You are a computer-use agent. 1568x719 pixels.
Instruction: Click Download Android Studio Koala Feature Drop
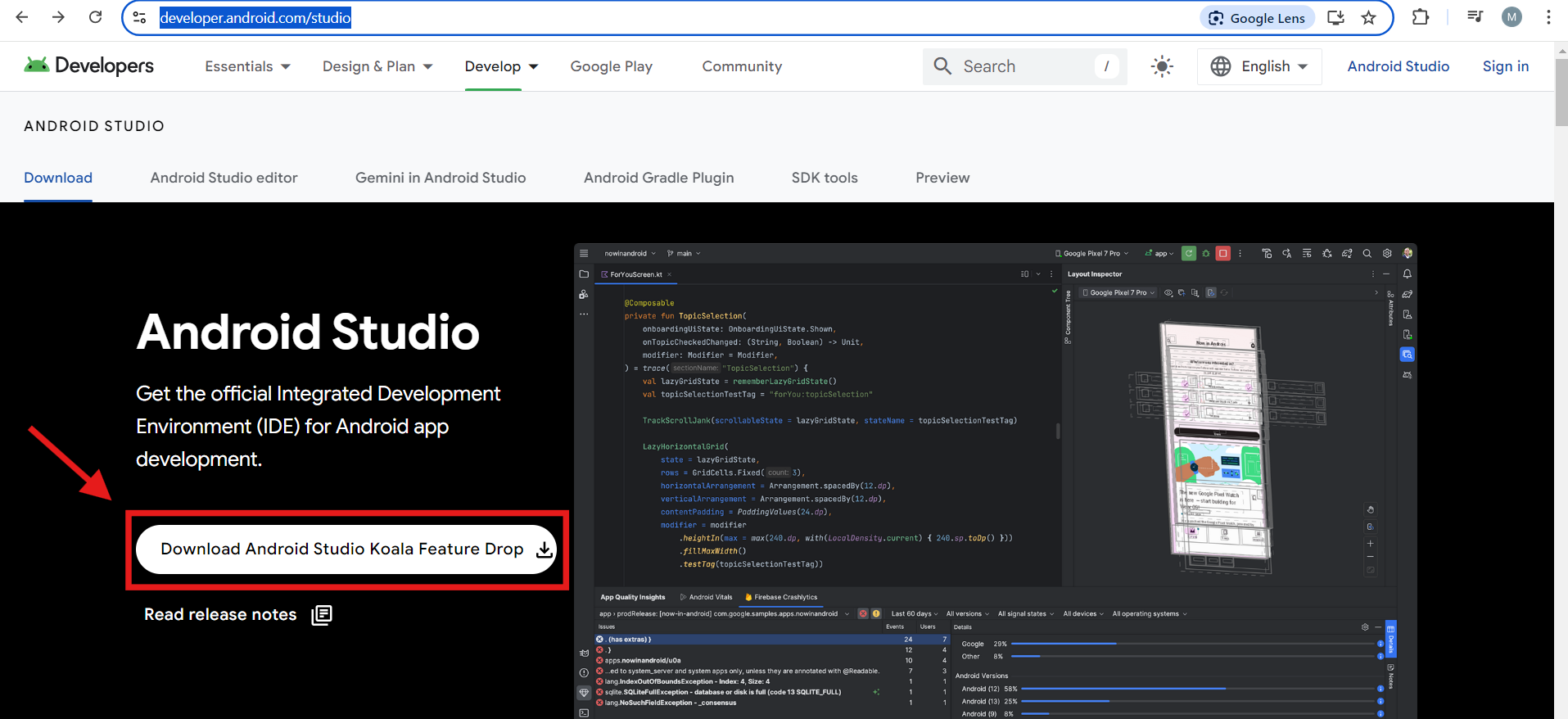pos(347,549)
